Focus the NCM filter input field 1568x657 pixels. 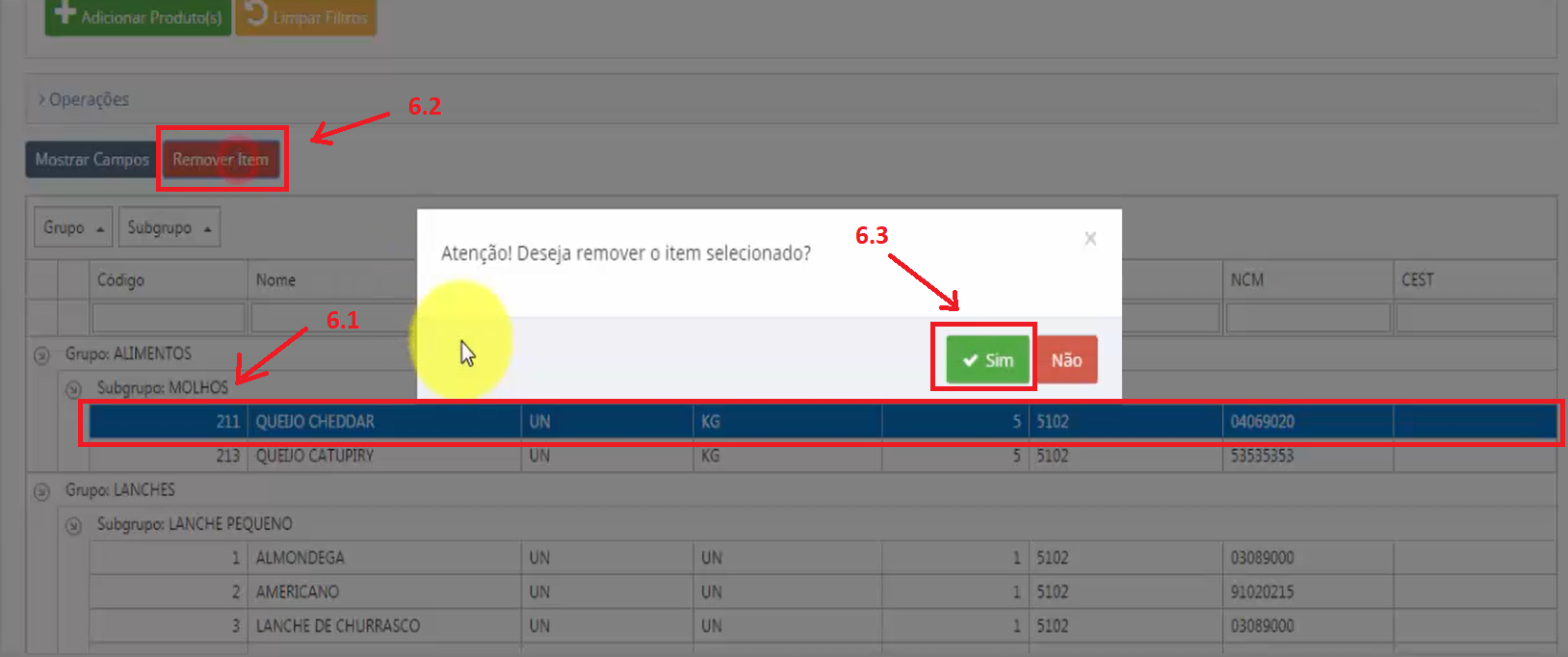click(1308, 317)
